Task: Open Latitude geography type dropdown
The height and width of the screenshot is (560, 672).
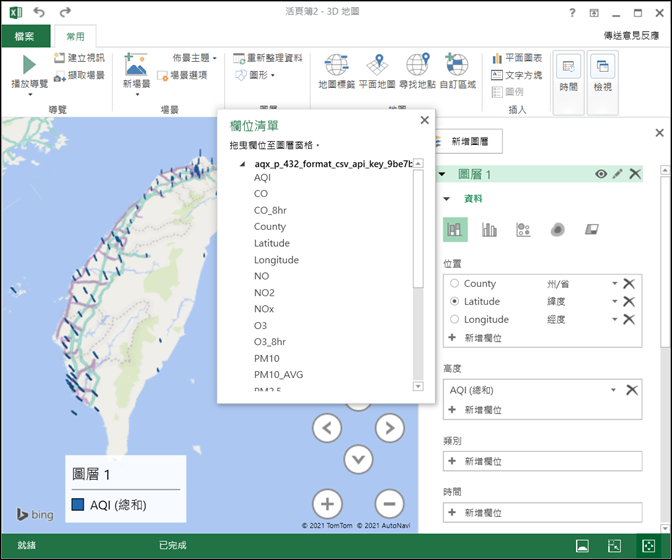Action: [x=614, y=301]
